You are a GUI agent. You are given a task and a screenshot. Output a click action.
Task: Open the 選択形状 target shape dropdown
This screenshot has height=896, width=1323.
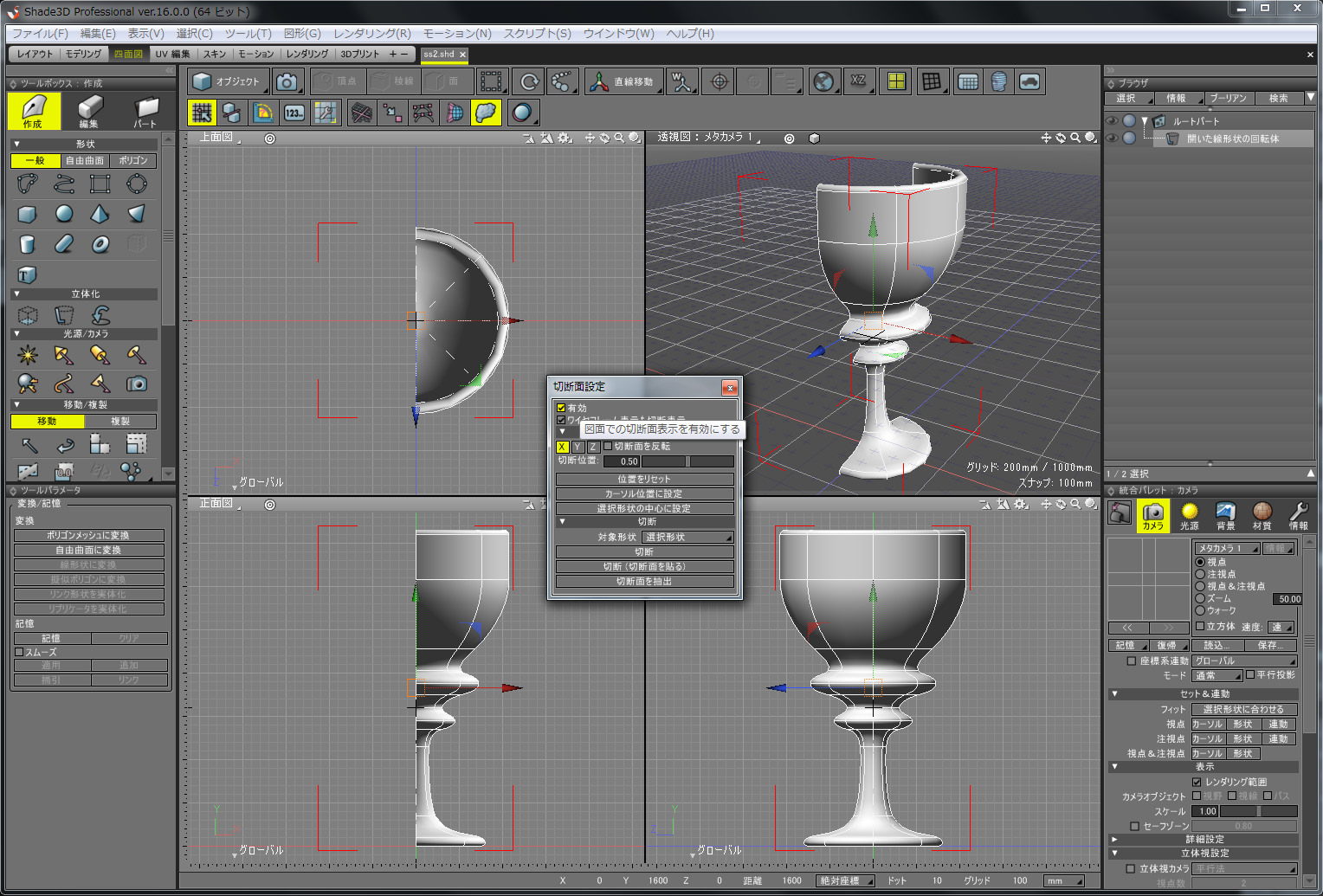point(688,538)
